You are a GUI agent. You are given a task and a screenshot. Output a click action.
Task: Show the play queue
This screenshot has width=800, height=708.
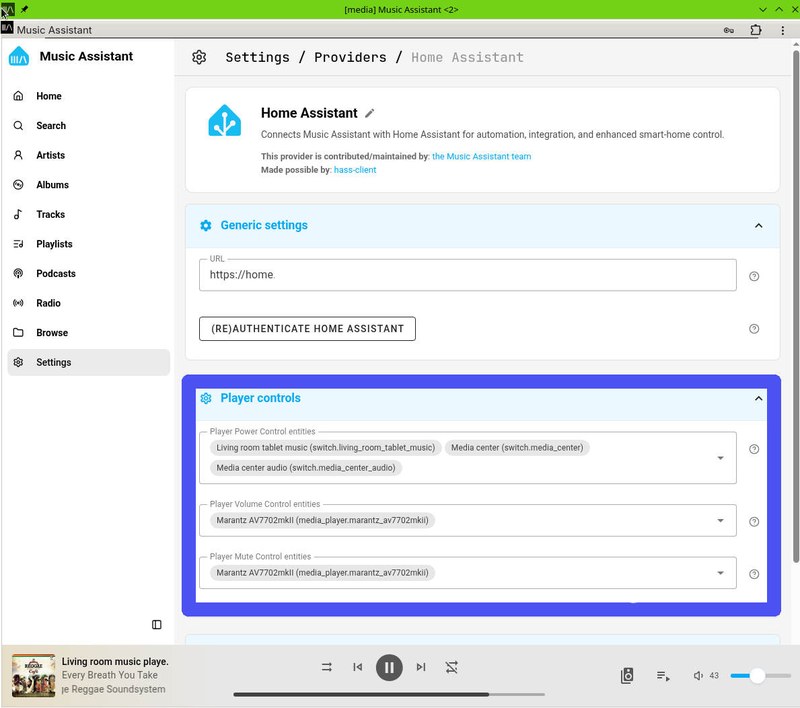click(663, 676)
